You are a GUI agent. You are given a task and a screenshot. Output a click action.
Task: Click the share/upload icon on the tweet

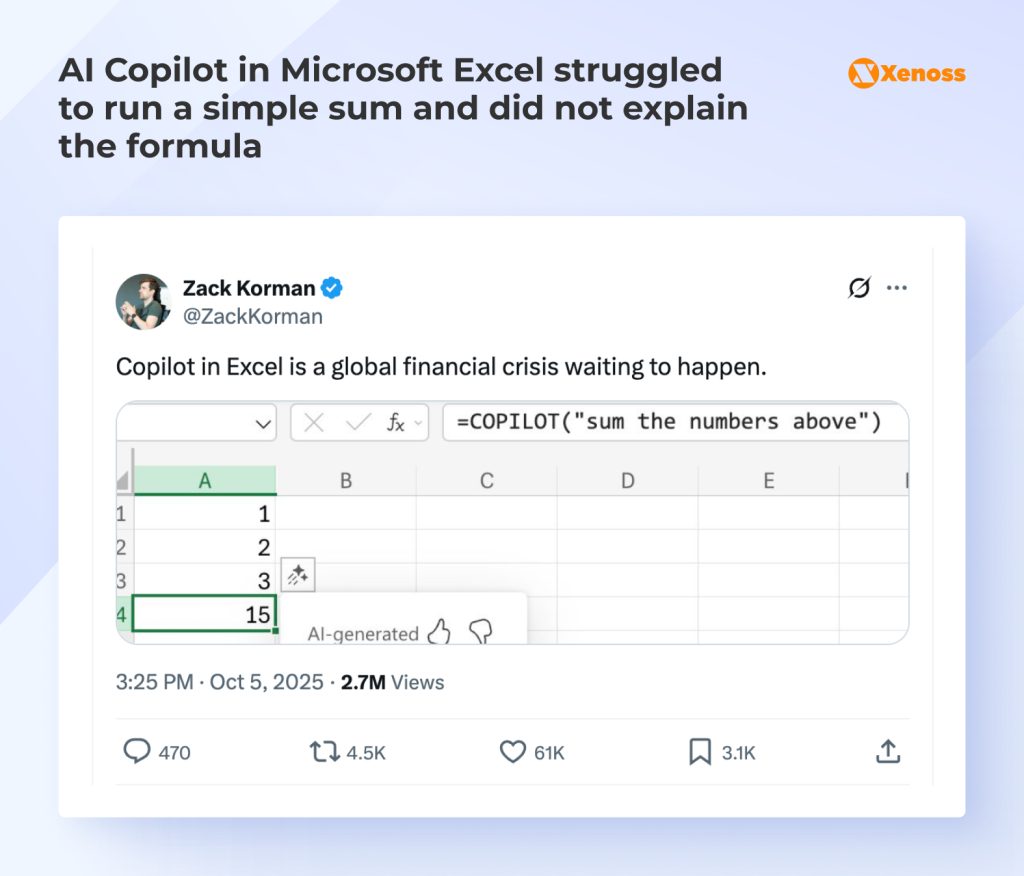(888, 751)
